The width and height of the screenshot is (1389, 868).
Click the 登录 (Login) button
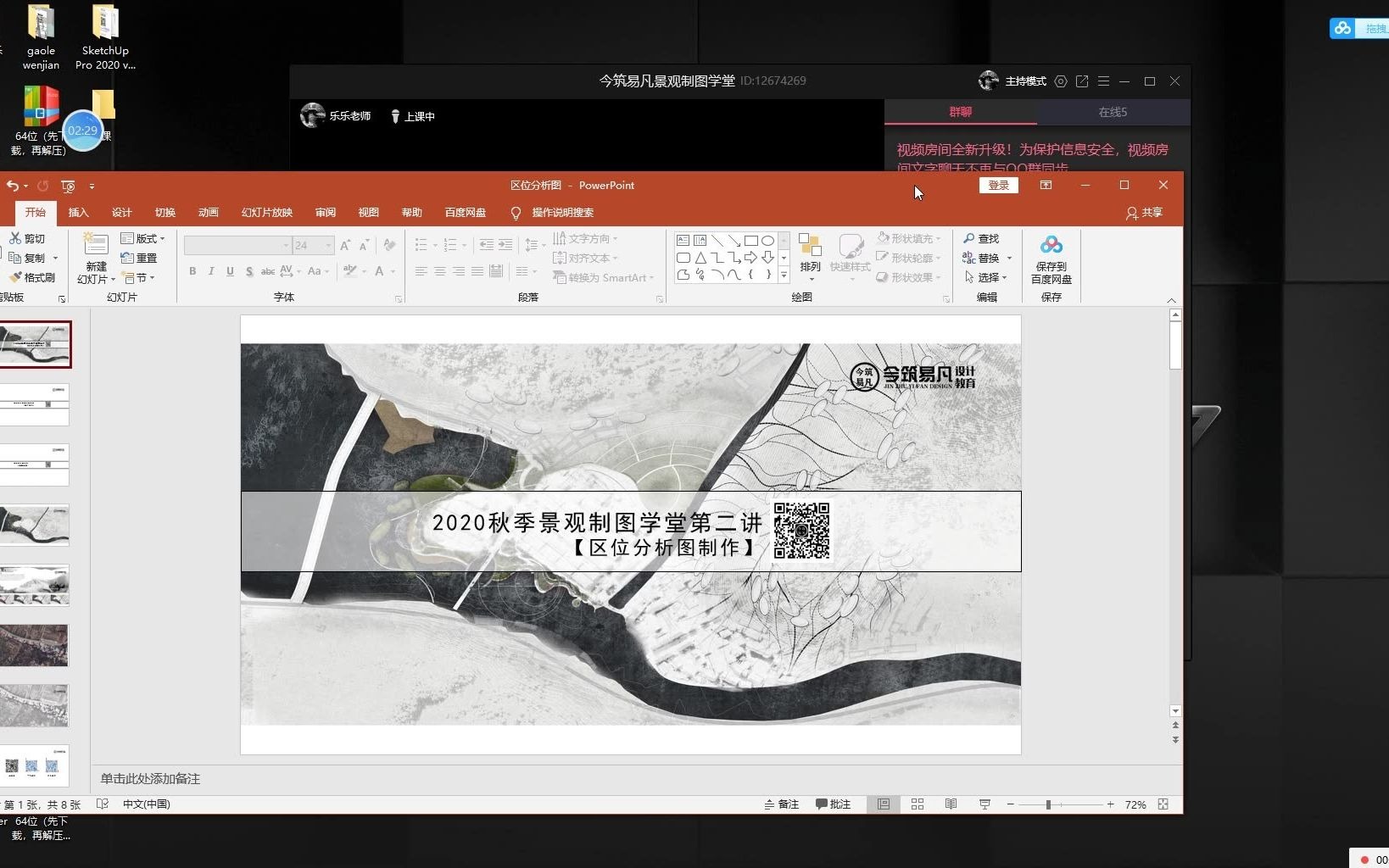[x=998, y=185]
